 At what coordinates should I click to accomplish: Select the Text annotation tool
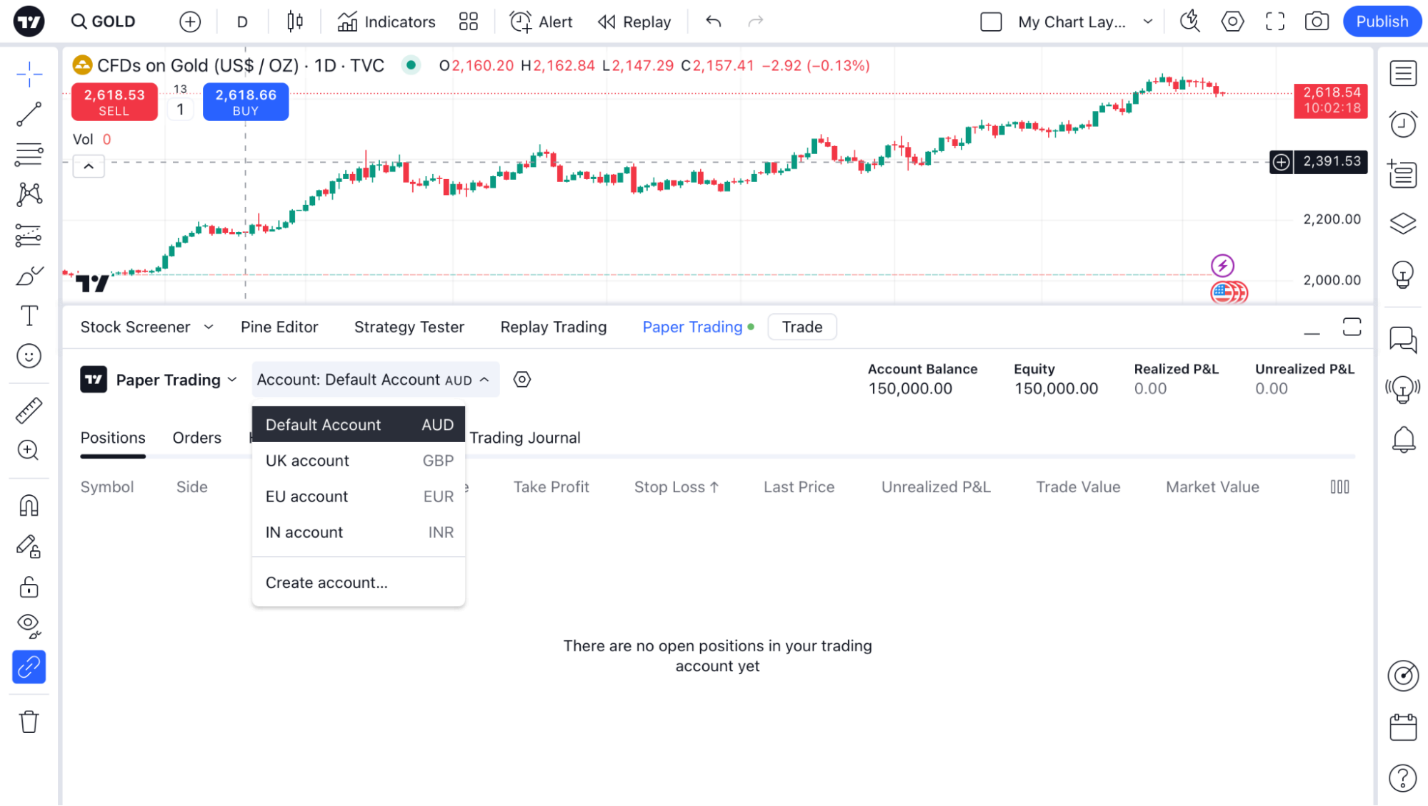pyautogui.click(x=29, y=316)
